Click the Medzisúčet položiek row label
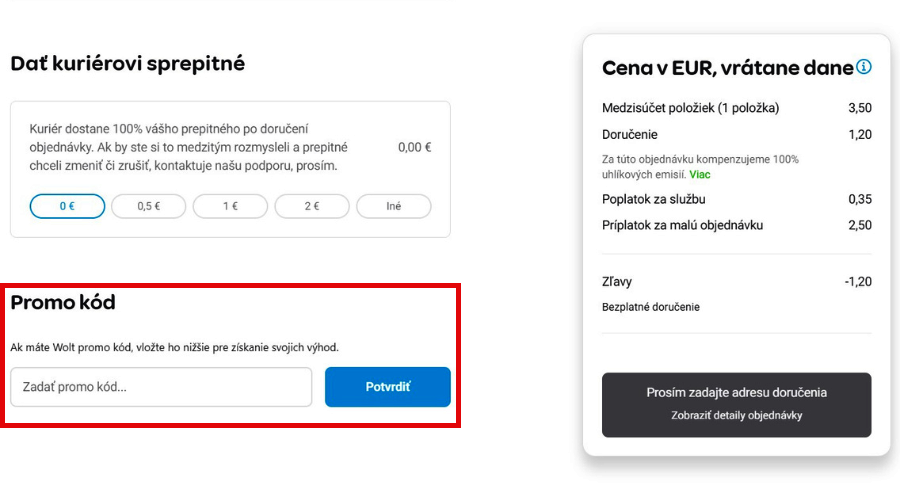The width and height of the screenshot is (900, 500). coord(690,108)
